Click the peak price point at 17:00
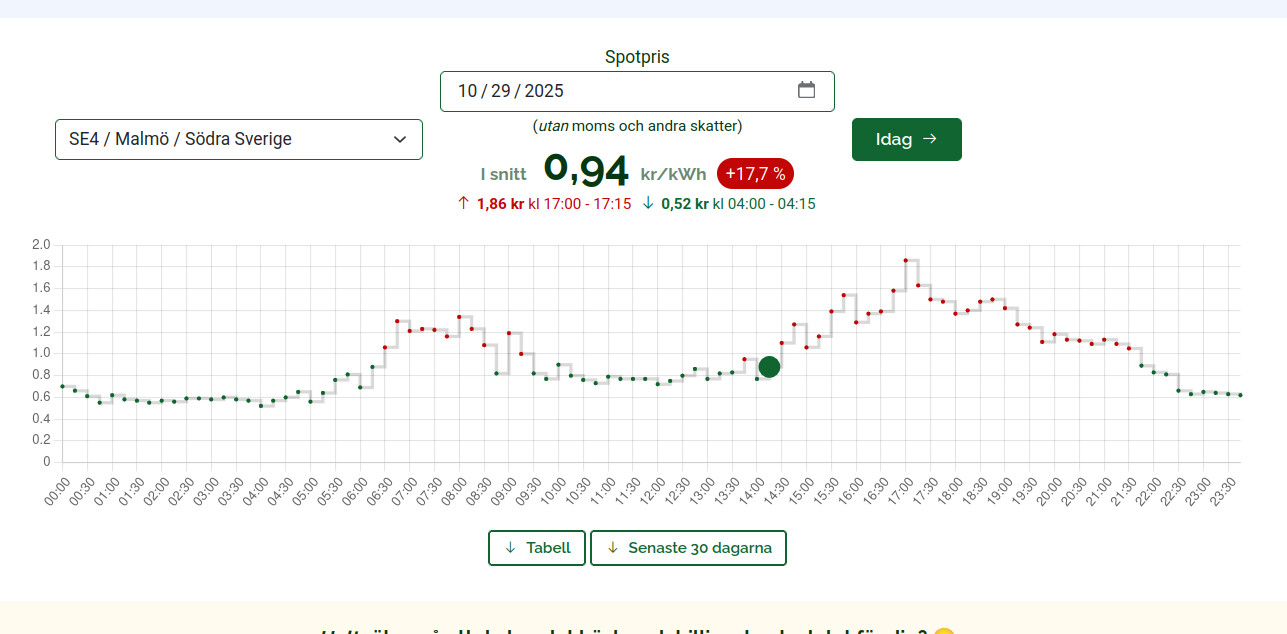The height and width of the screenshot is (634, 1287). (x=905, y=260)
